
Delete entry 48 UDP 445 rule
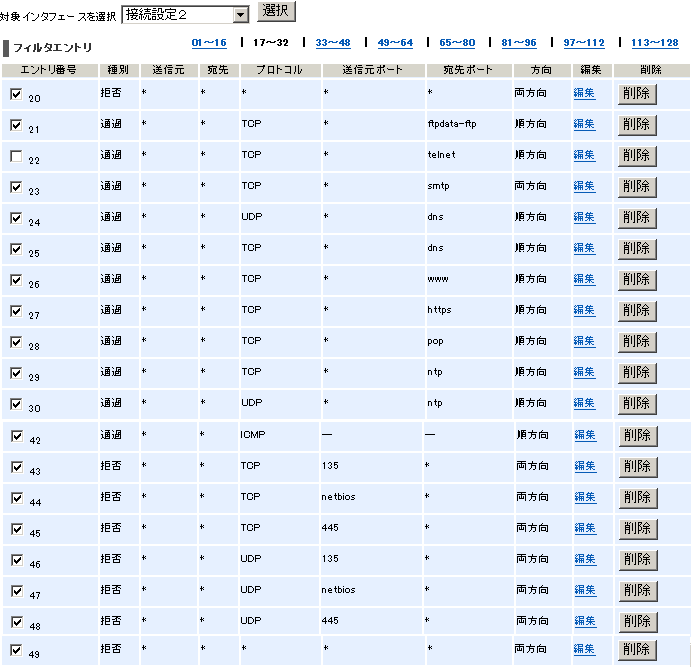tap(637, 621)
